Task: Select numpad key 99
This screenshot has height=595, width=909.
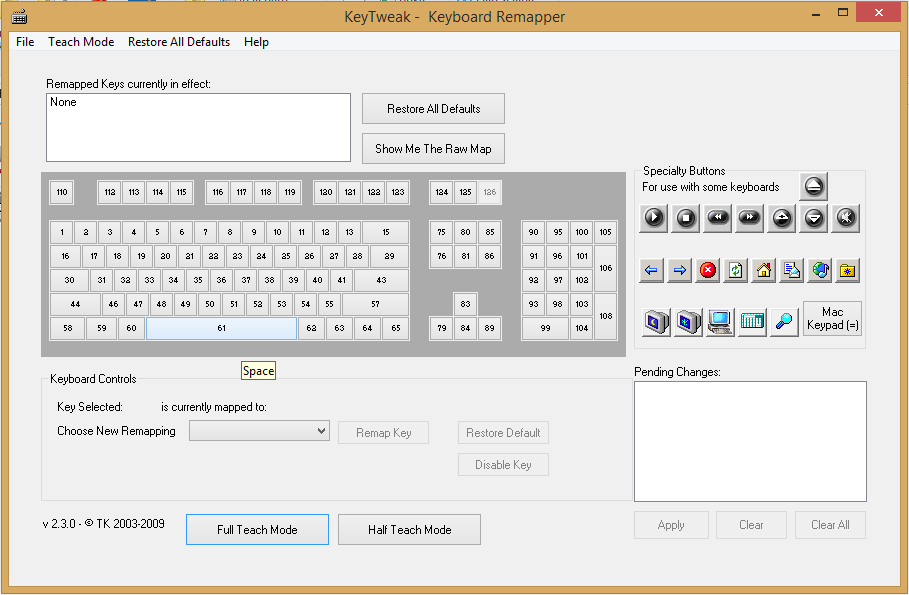Action: coord(546,328)
